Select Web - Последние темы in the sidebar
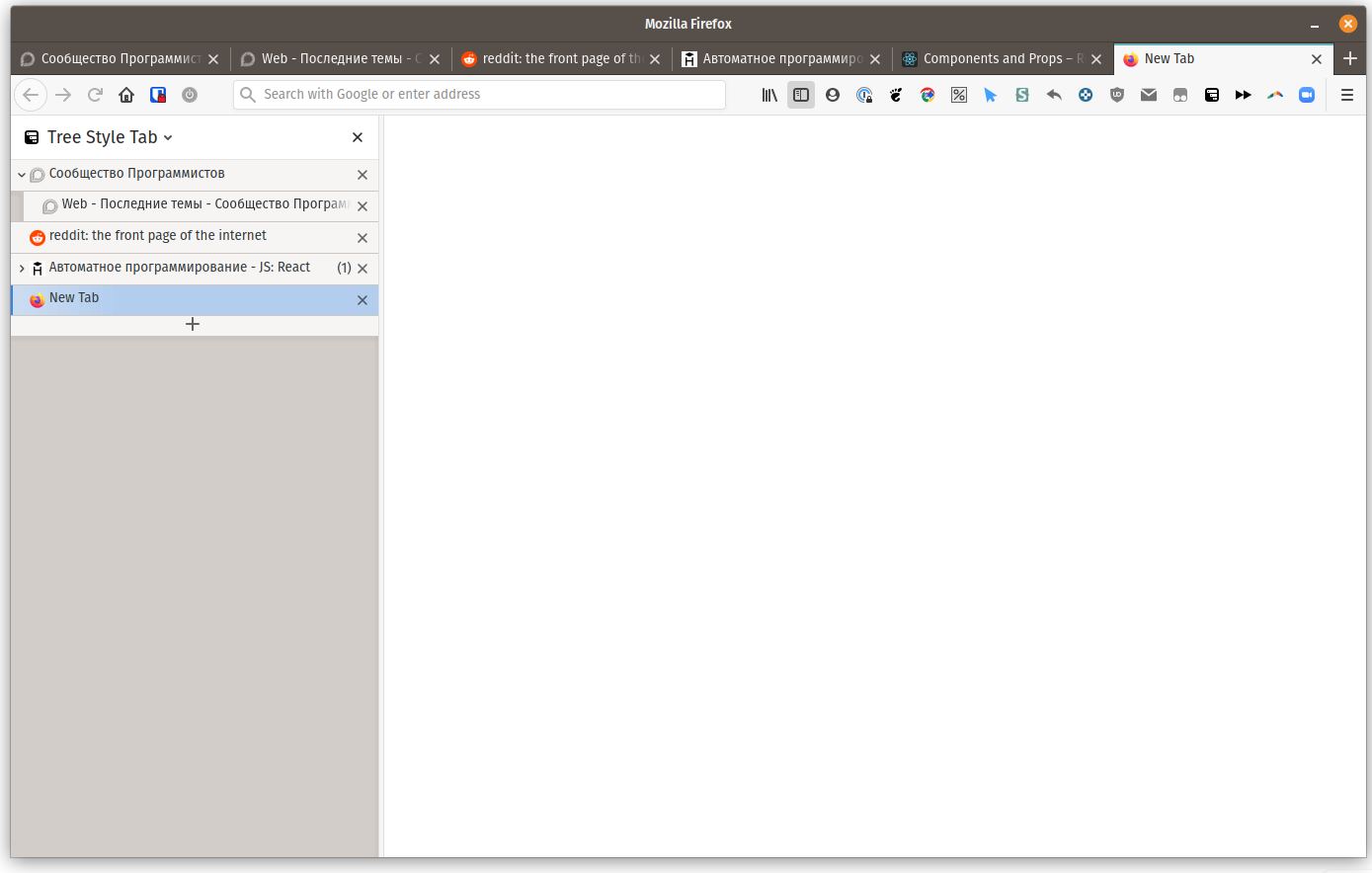Viewport: 1372px width, 873px height. 201,205
